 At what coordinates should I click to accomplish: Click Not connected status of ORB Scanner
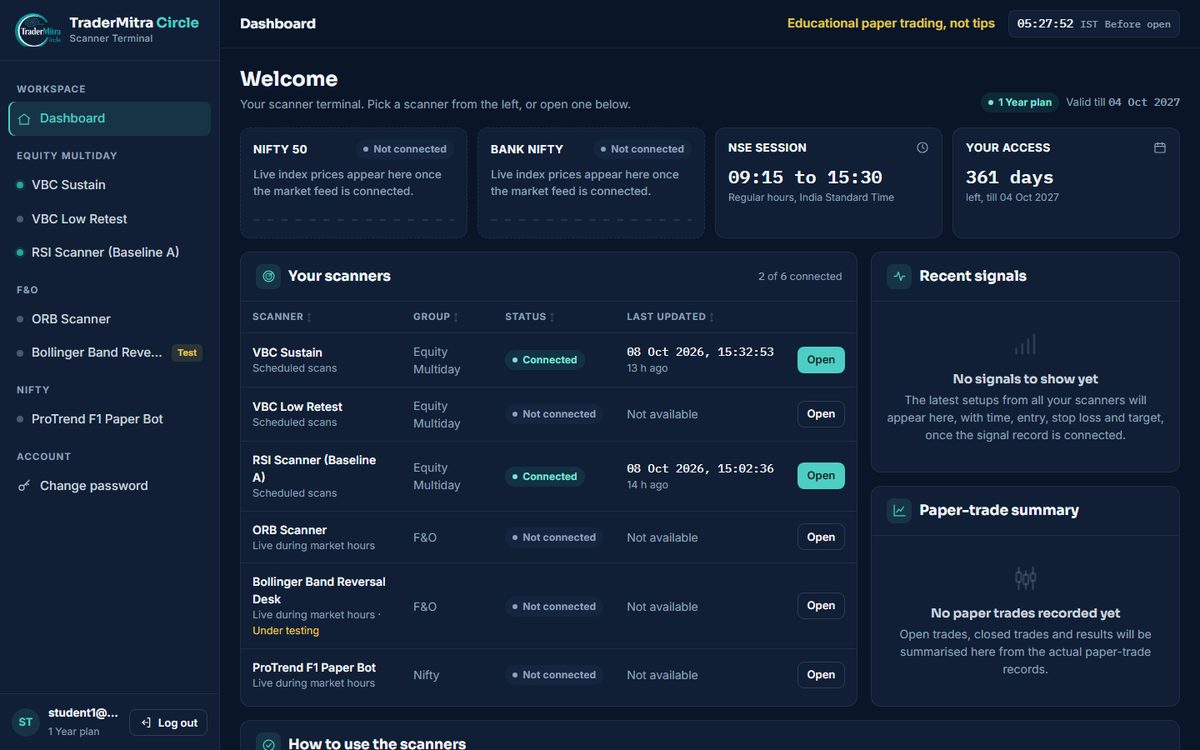click(554, 537)
